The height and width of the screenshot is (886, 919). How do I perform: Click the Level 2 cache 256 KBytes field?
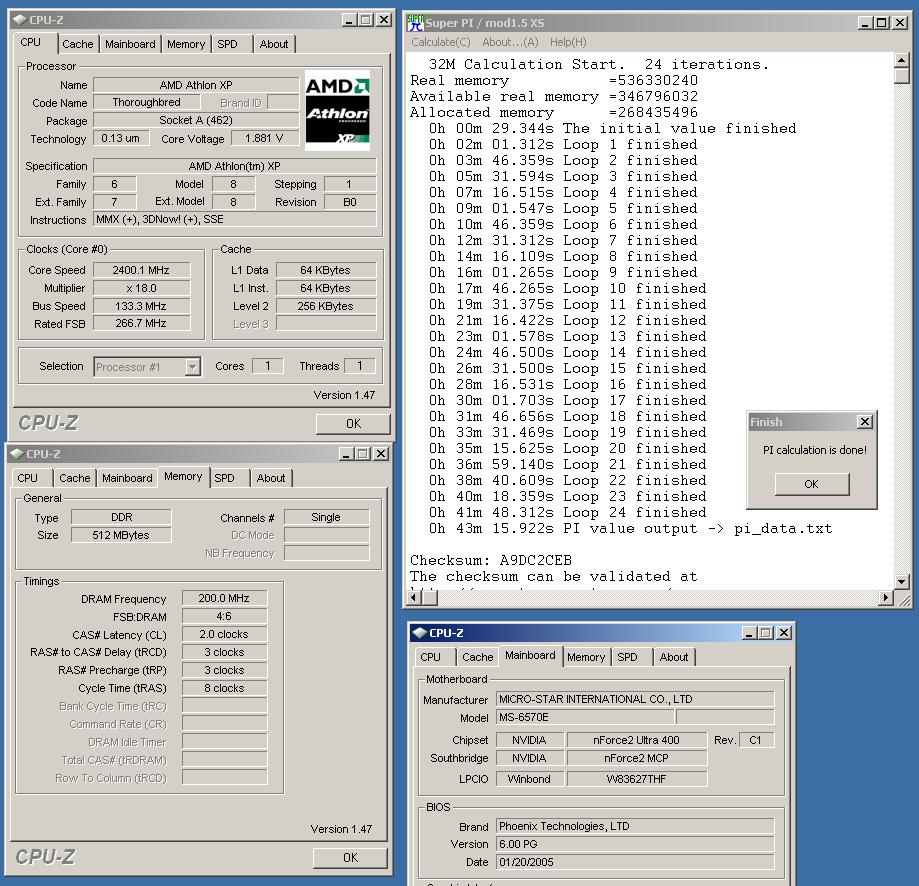click(x=326, y=306)
